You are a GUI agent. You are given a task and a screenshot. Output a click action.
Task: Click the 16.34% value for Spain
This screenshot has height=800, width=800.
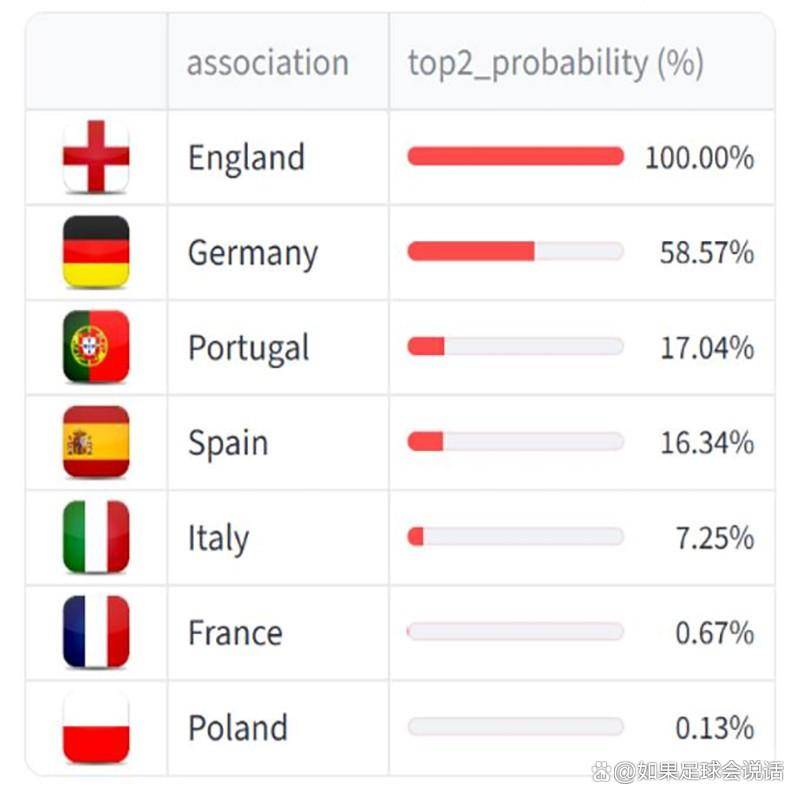click(706, 442)
